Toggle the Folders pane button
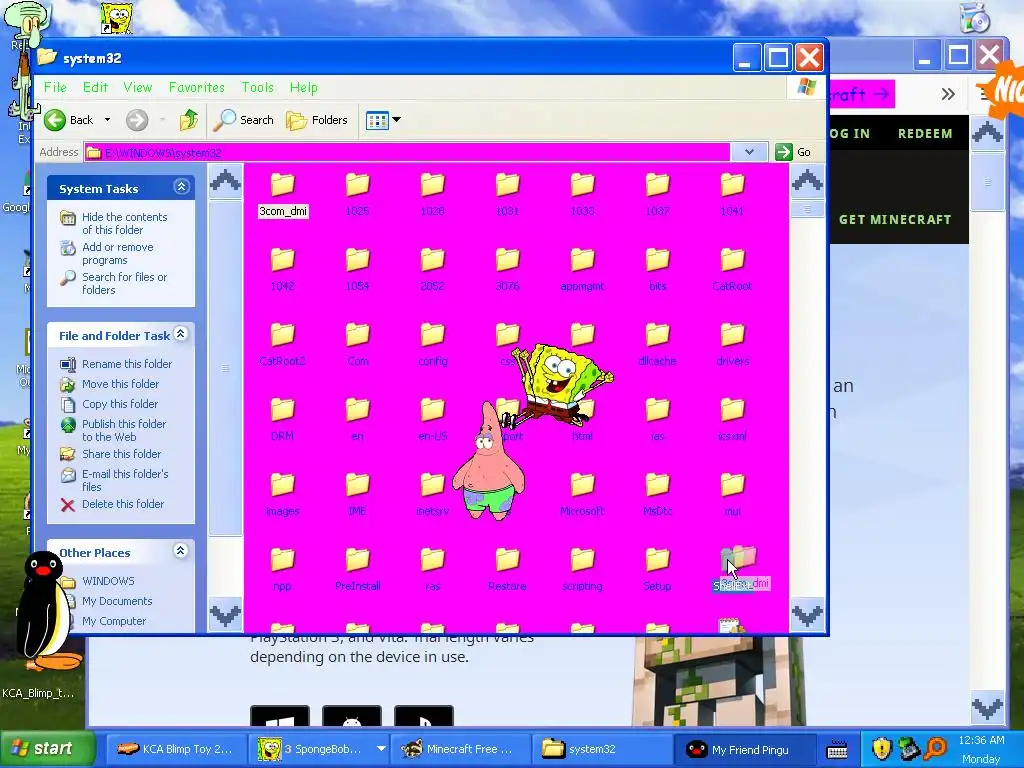The image size is (1024, 768). coord(317,120)
